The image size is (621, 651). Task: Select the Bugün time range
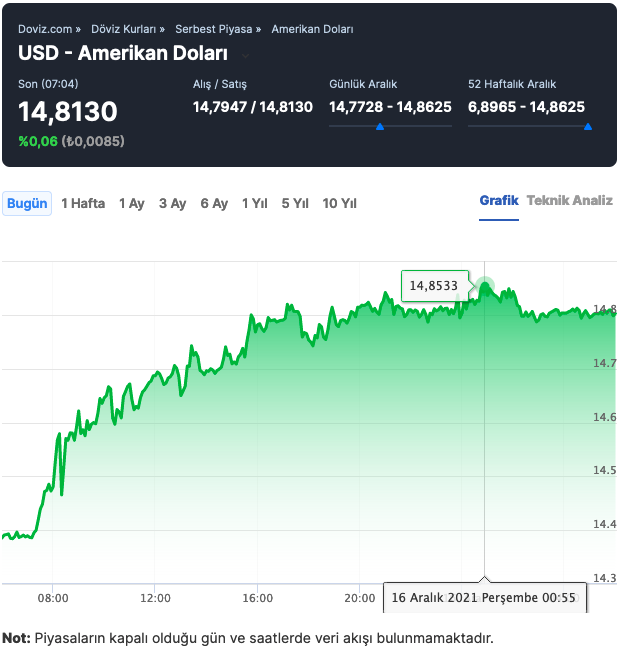tap(27, 203)
